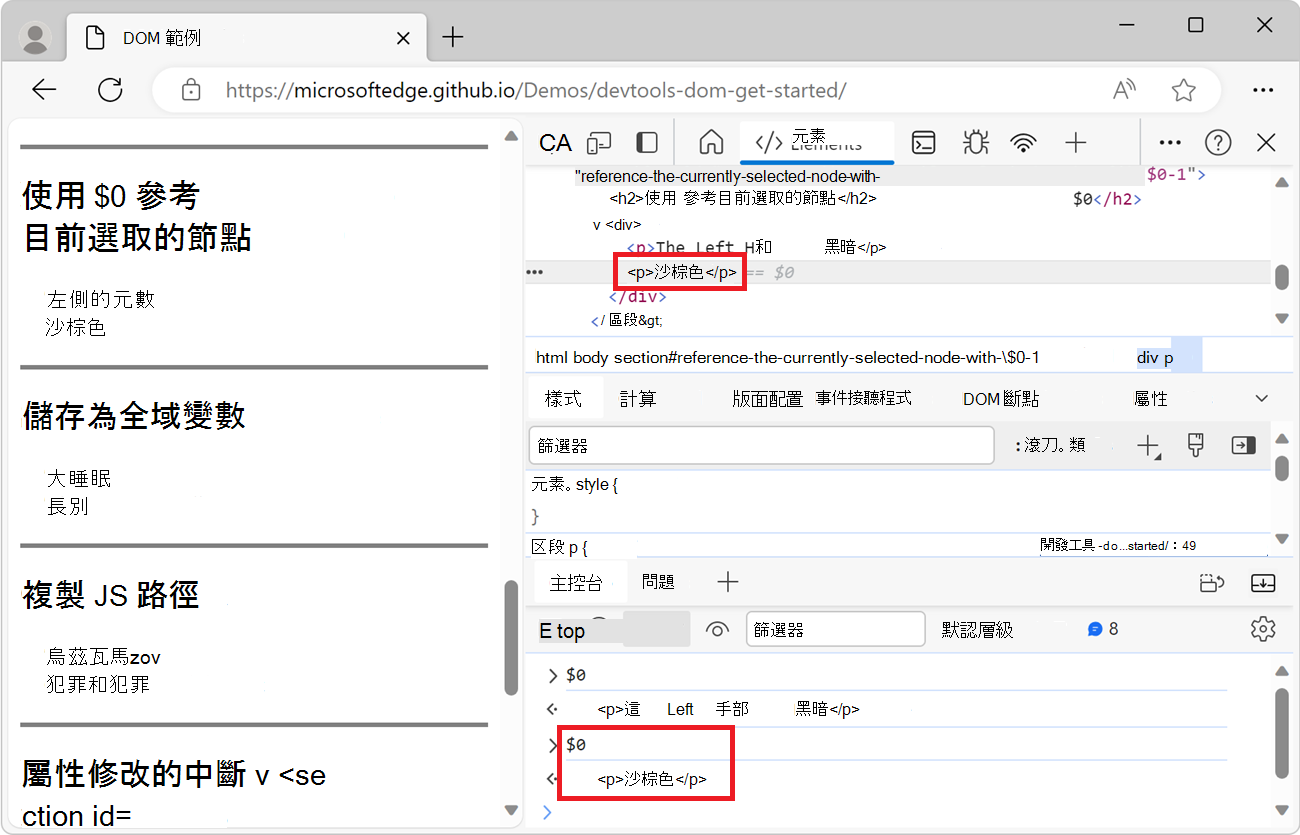Click the web page scrollbar down arrow
Viewport: 1300px width, 835px height.
(512, 809)
